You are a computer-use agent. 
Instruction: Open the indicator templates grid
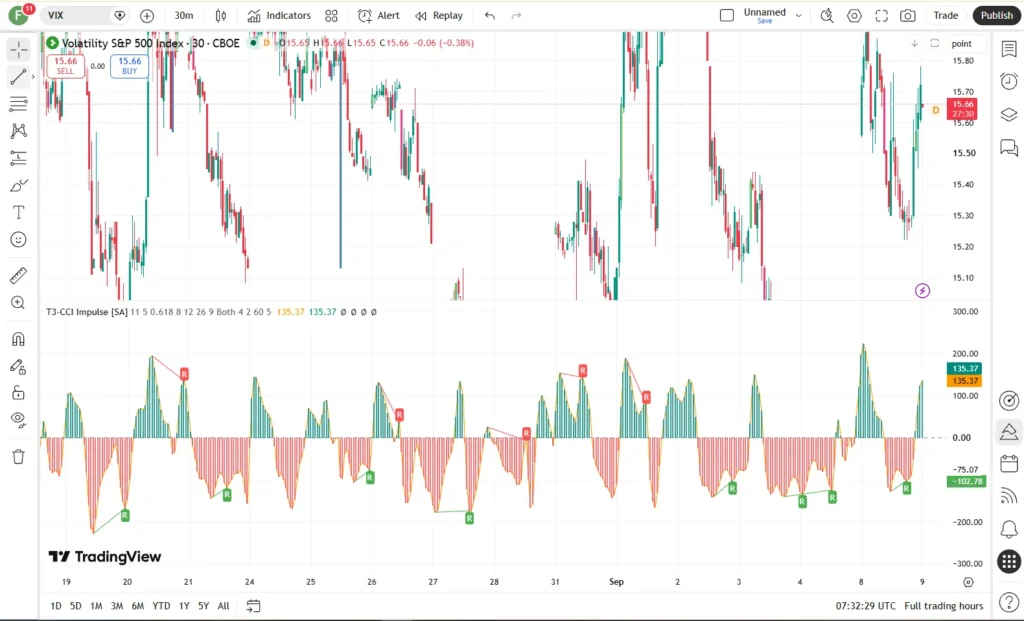332,16
